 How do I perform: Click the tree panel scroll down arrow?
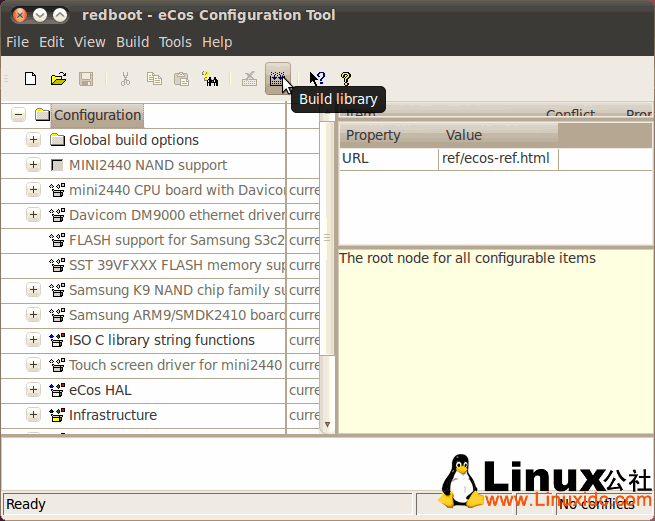[328, 424]
